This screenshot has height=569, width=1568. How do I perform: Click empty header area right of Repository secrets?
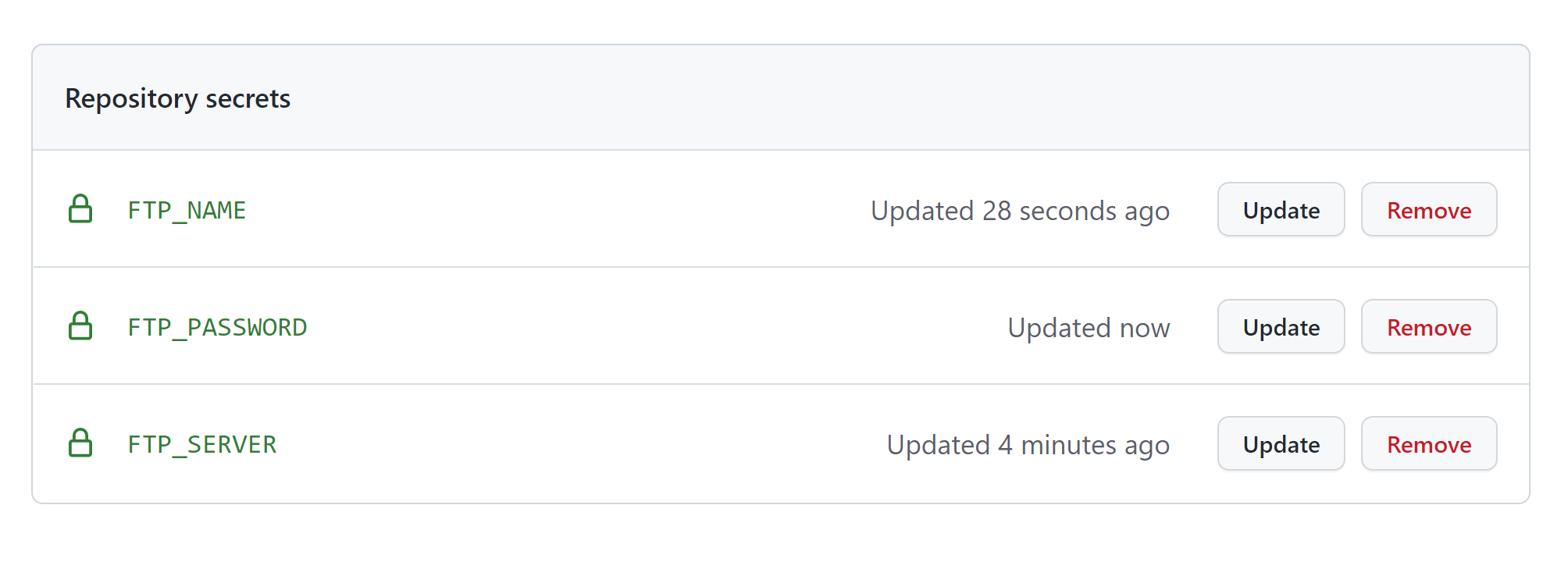[859, 98]
